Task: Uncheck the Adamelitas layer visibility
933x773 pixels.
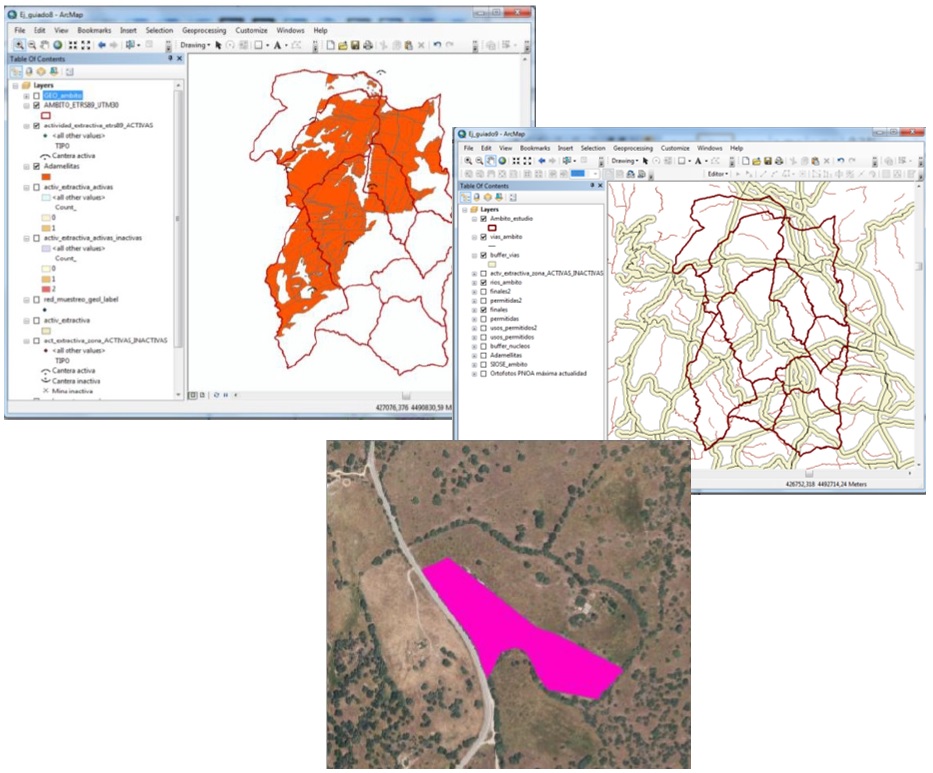Action: (36, 165)
